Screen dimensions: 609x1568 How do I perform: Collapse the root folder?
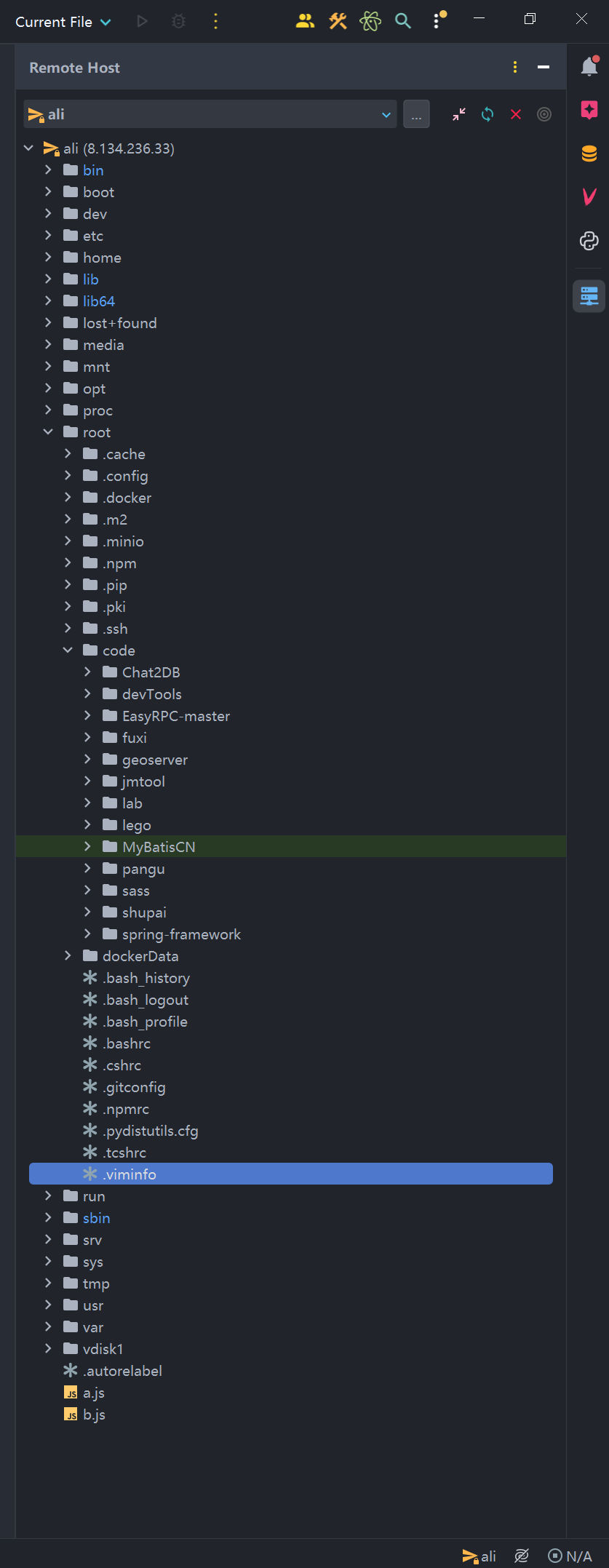pyautogui.click(x=48, y=432)
